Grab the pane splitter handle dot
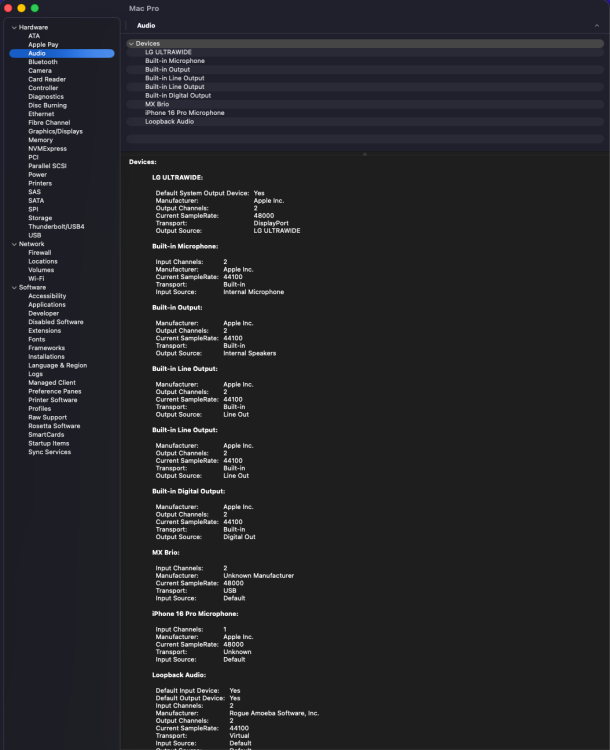The width and height of the screenshot is (610, 750). (365, 154)
